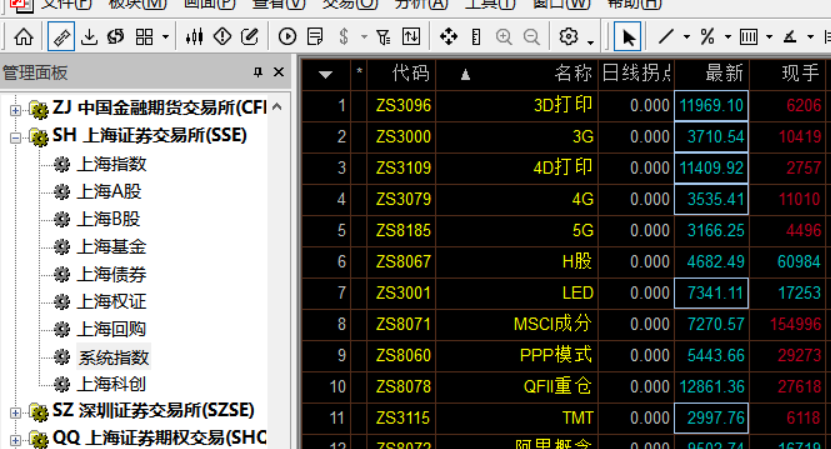Open the grid layout dropdown arrow
Image resolution: width=831 pixels, height=449 pixels.
[165, 37]
